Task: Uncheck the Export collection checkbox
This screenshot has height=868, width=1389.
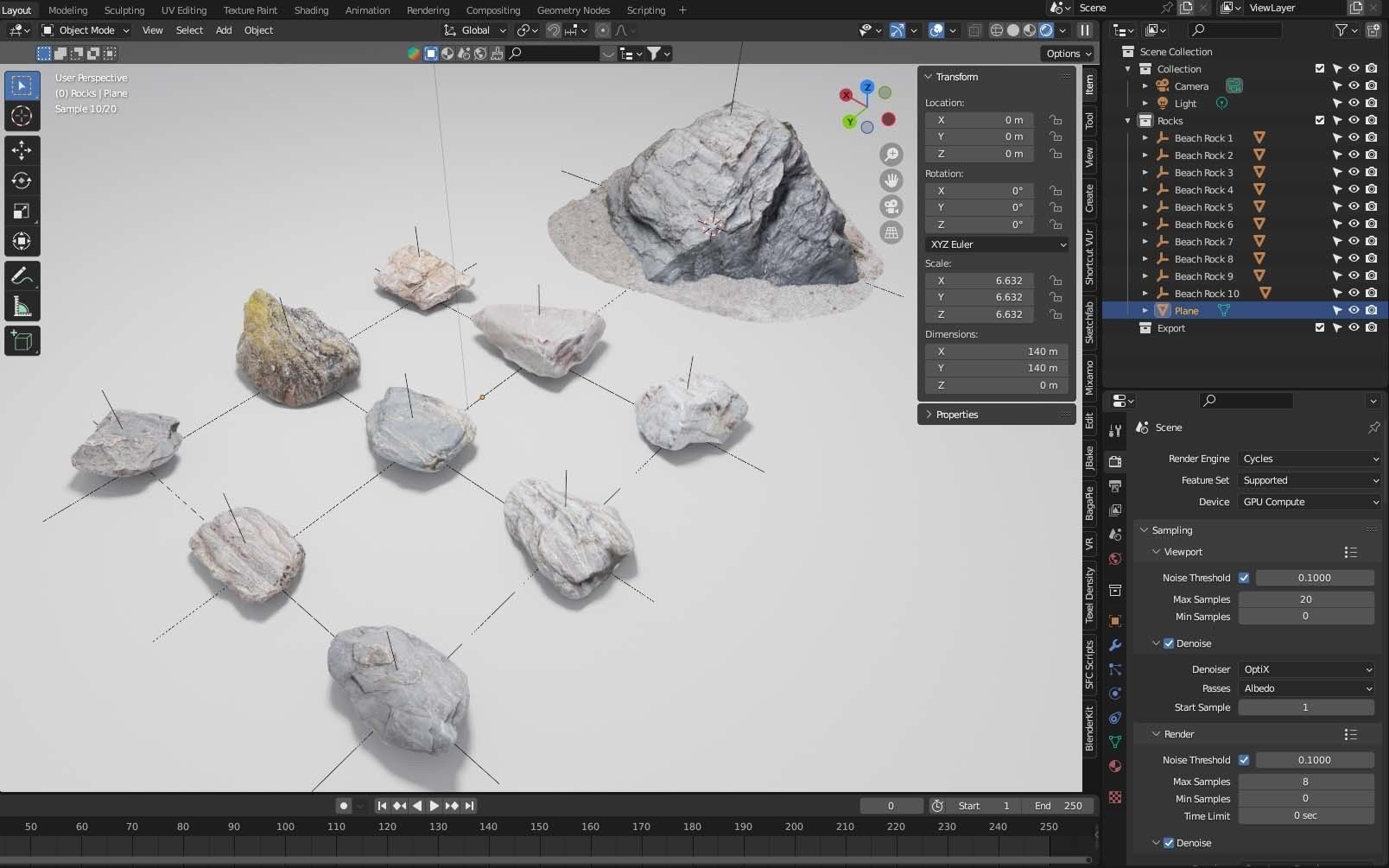Action: (x=1319, y=327)
